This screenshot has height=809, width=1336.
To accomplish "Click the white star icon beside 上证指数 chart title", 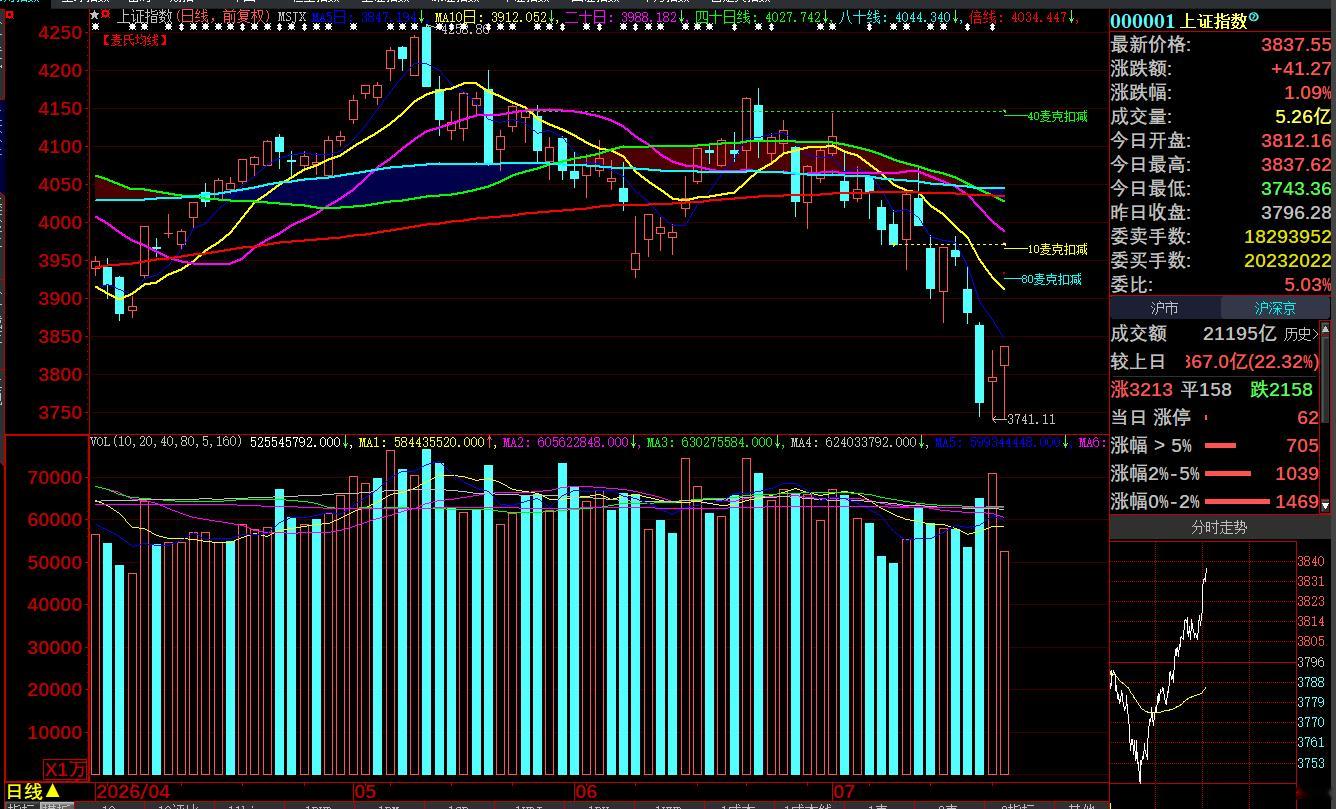I will (x=94, y=16).
